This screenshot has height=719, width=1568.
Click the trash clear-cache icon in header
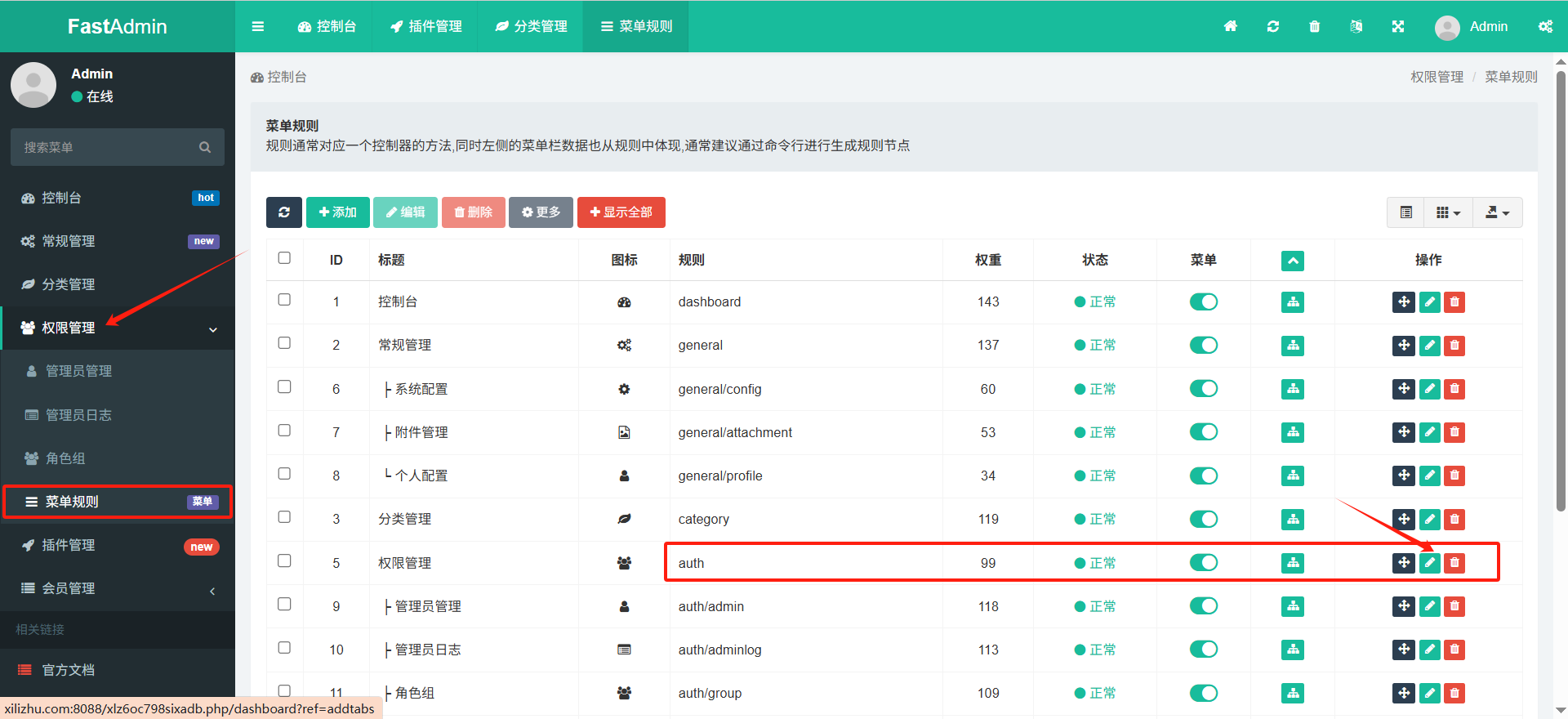click(x=1315, y=26)
